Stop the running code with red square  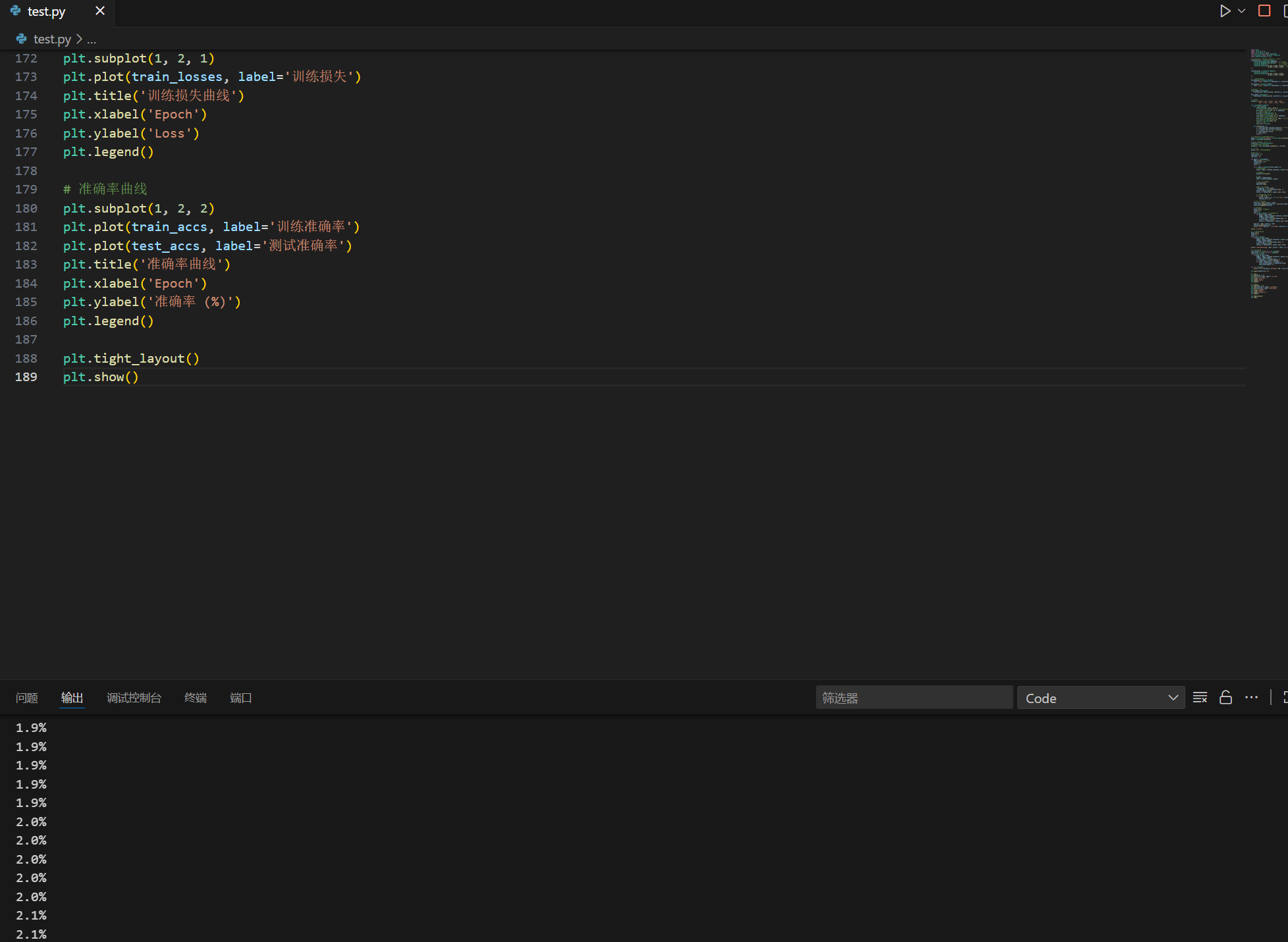tap(1264, 11)
